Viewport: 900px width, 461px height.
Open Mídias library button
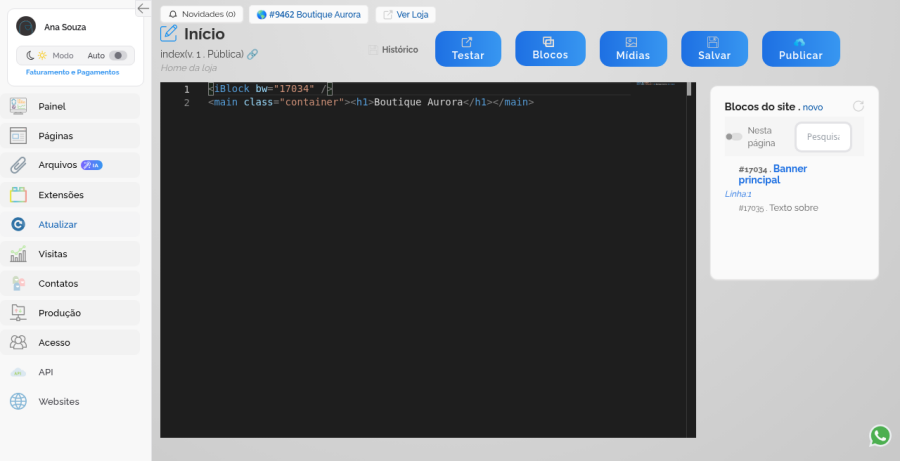633,49
